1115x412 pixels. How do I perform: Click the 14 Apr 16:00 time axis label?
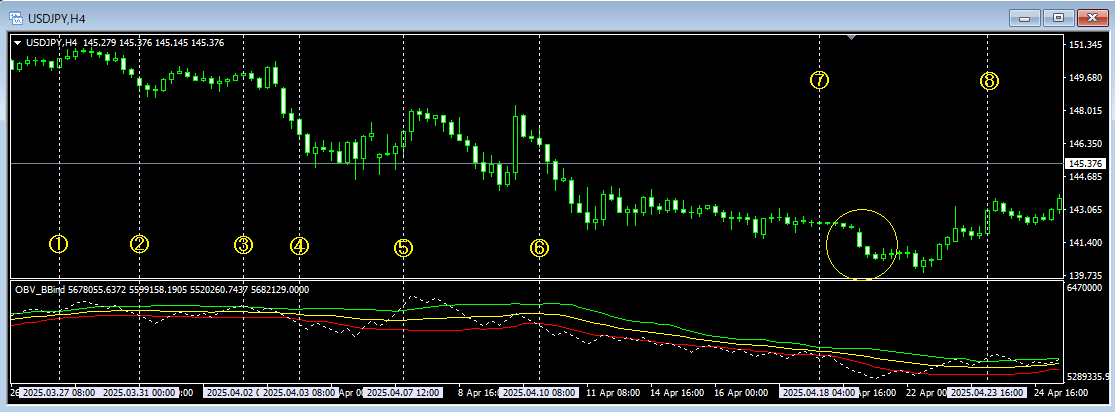point(676,392)
